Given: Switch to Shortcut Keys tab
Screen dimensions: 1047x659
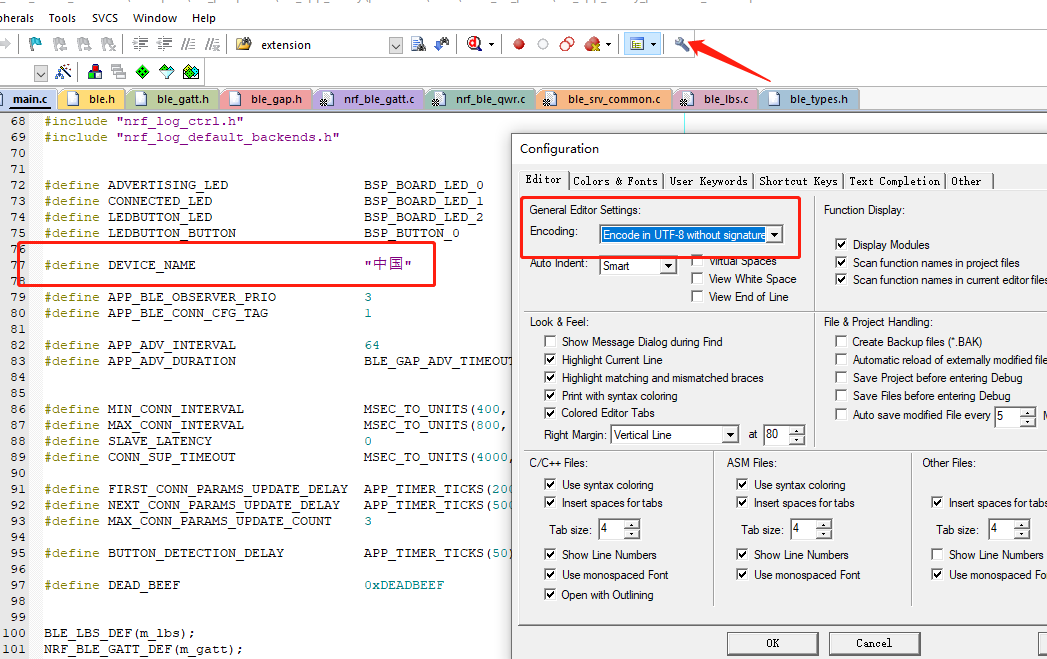Looking at the screenshot, I should click(798, 181).
